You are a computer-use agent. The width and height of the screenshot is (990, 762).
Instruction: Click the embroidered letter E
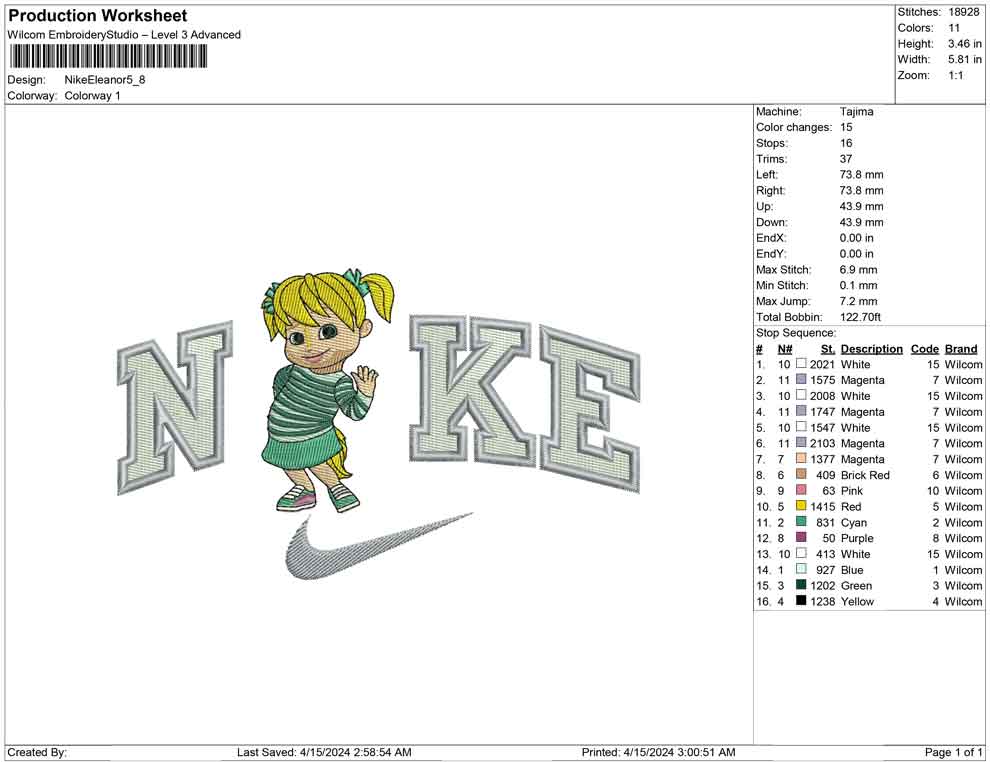coord(590,409)
